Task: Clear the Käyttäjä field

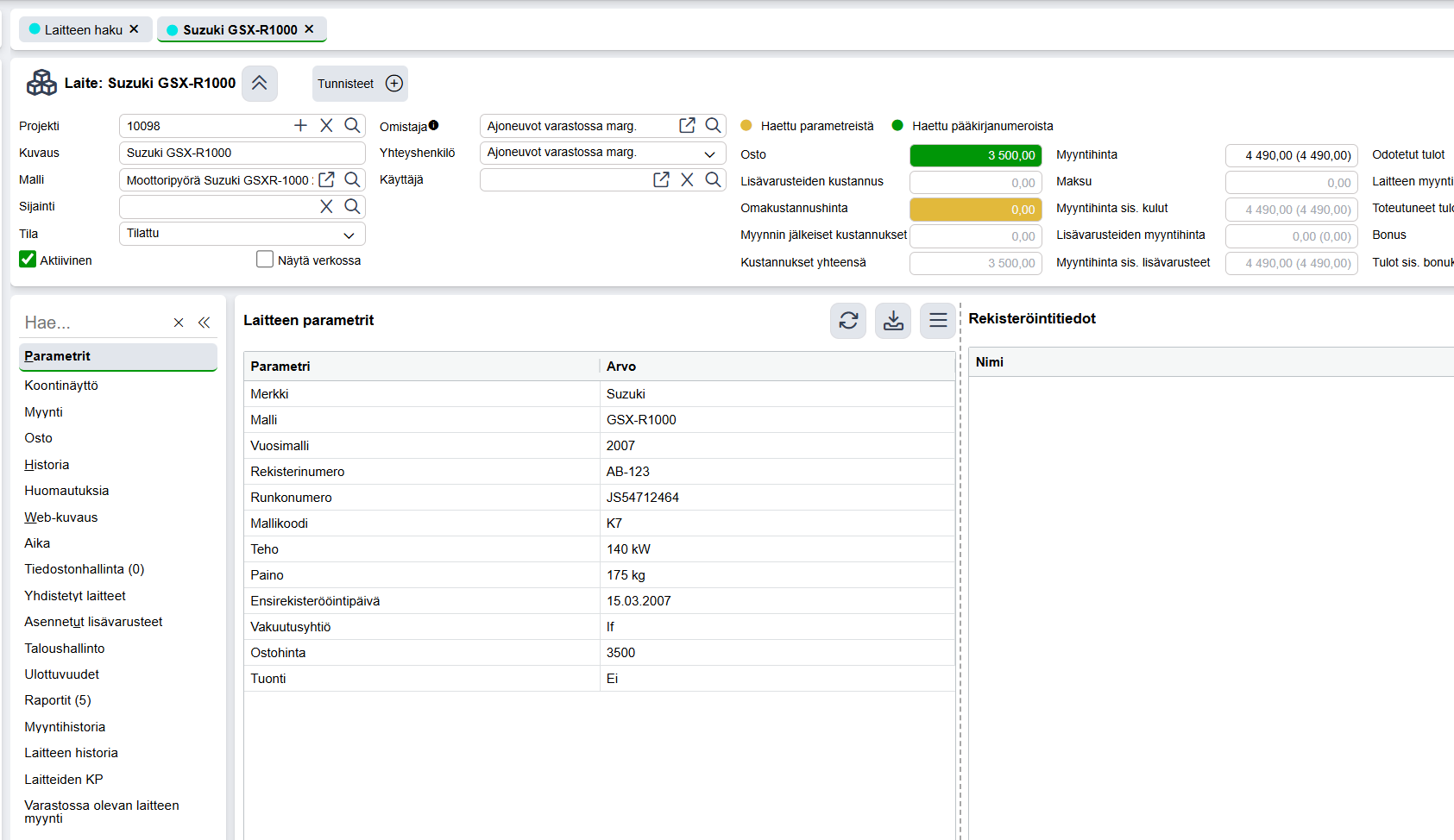Action: pyautogui.click(x=687, y=179)
